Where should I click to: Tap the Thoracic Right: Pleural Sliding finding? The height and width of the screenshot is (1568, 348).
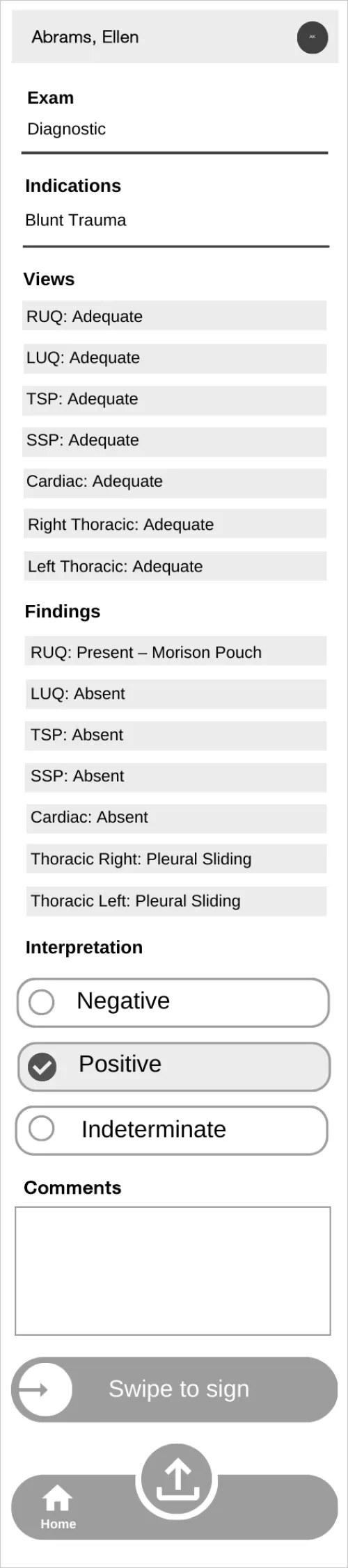click(175, 859)
